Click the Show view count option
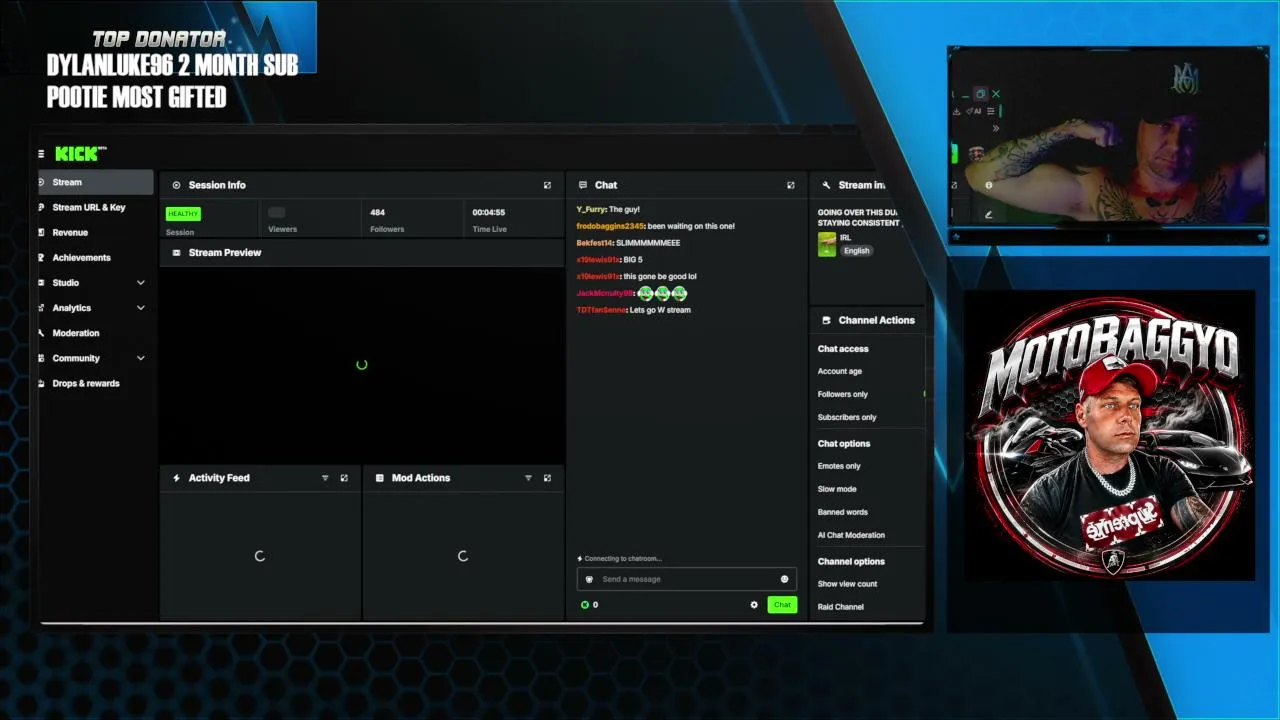Viewport: 1280px width, 720px height. pos(847,584)
